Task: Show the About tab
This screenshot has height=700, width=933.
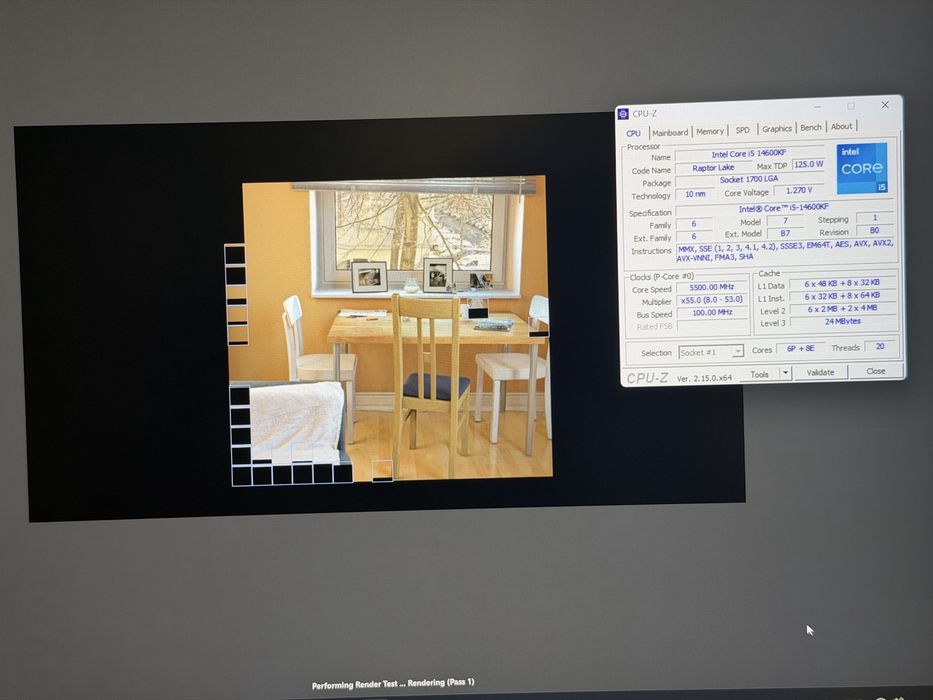Action: [841, 126]
